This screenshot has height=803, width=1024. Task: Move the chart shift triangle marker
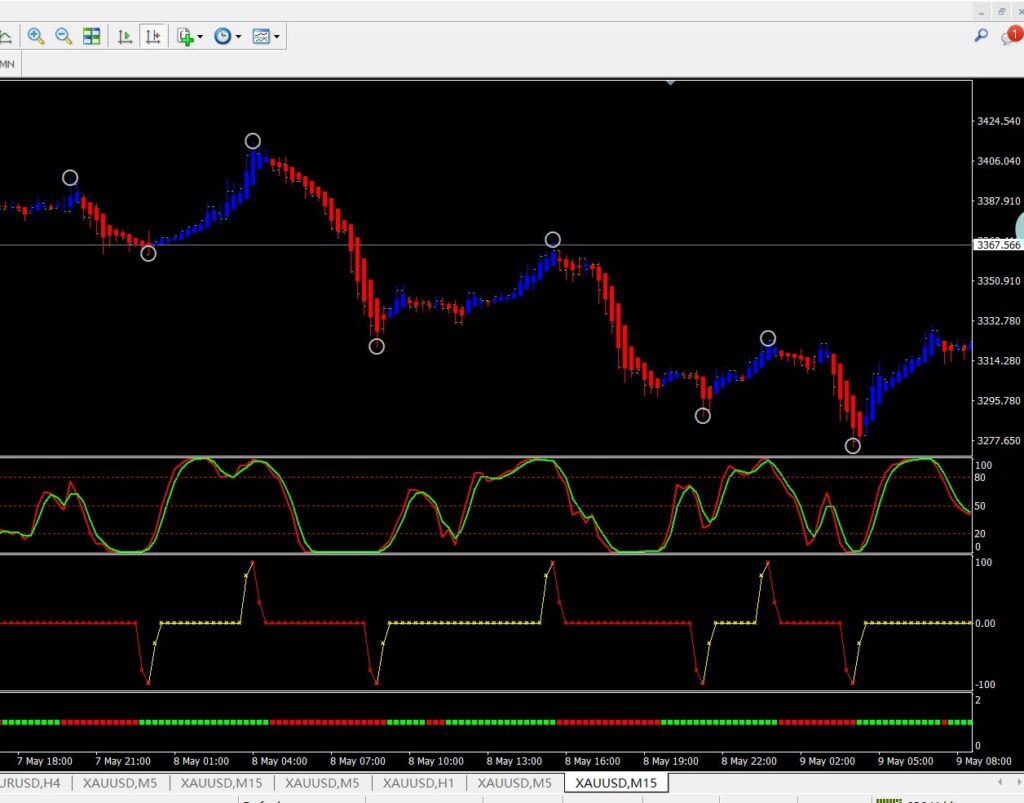(x=670, y=83)
